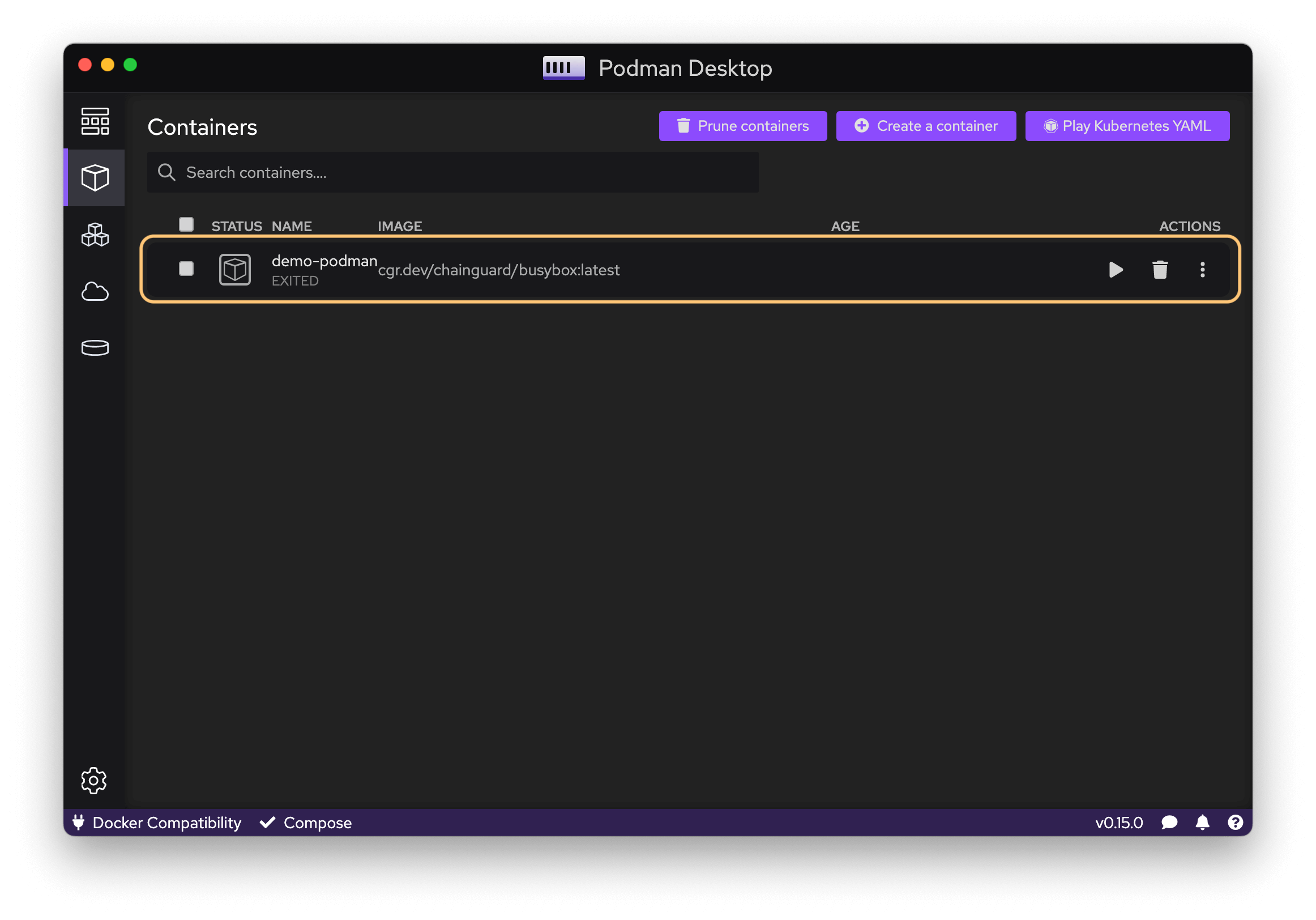This screenshot has height=920, width=1316.
Task: Click the IMAGE column header
Action: coord(400,226)
